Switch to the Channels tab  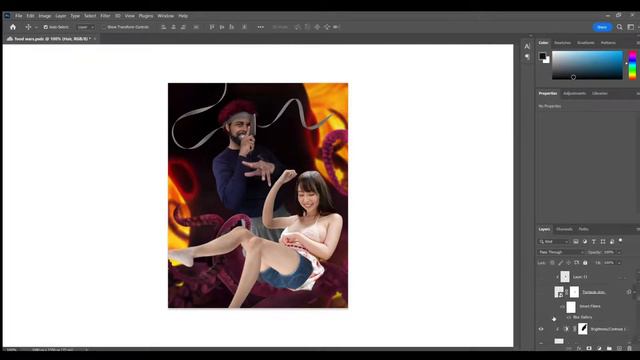tap(564, 229)
